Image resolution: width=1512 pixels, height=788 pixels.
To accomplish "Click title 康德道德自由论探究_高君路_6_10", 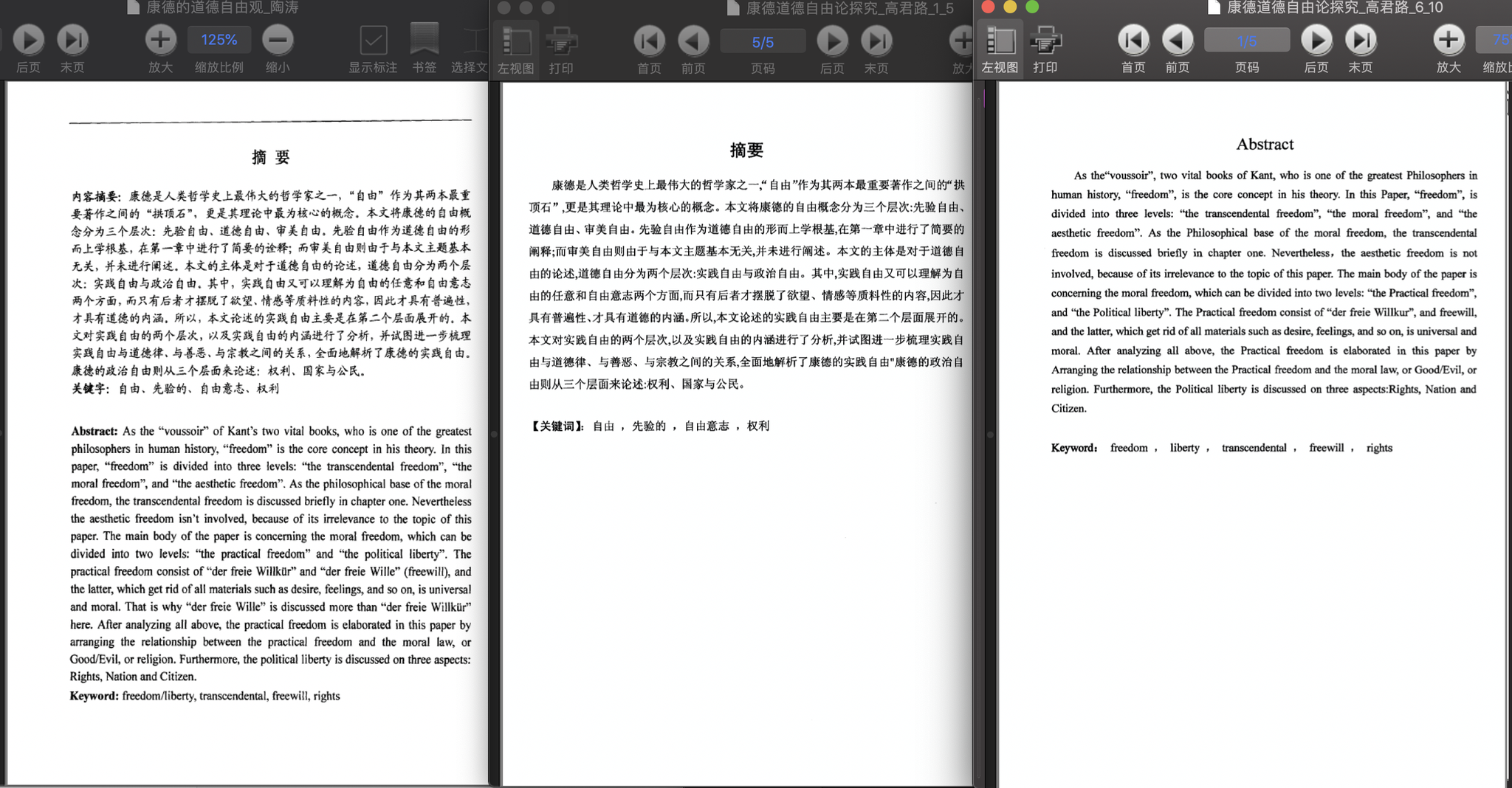I will point(1335,7).
